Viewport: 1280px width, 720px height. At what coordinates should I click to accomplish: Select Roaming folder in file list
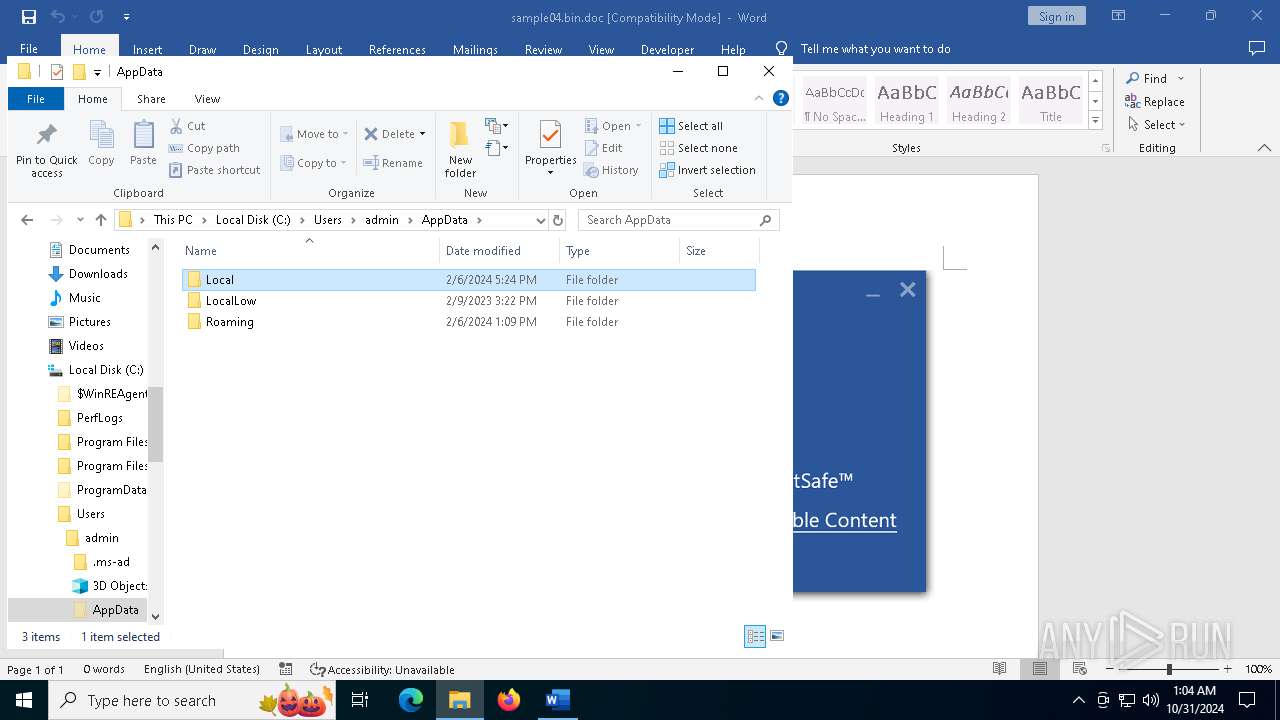click(470, 322)
